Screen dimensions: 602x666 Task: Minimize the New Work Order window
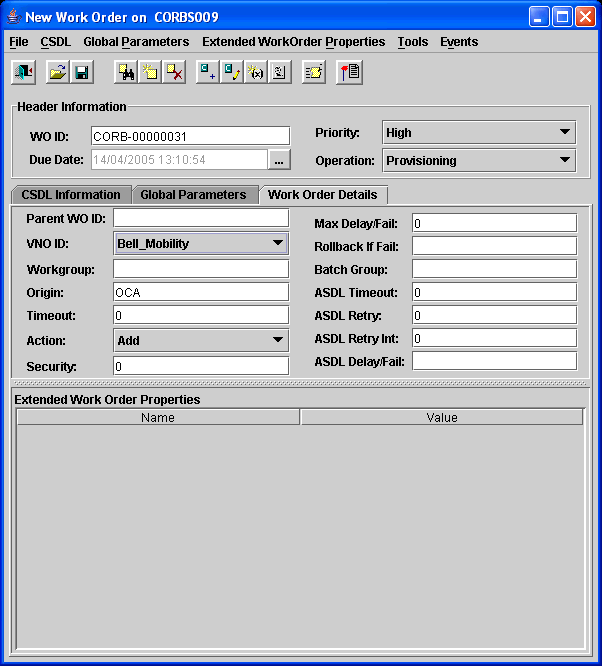tap(539, 17)
